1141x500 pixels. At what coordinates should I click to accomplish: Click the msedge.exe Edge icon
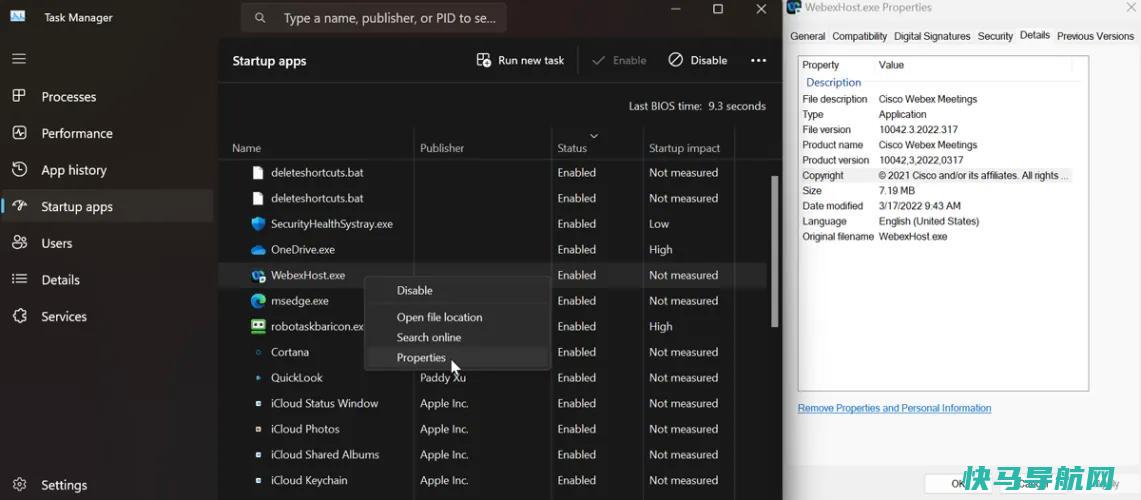click(258, 301)
